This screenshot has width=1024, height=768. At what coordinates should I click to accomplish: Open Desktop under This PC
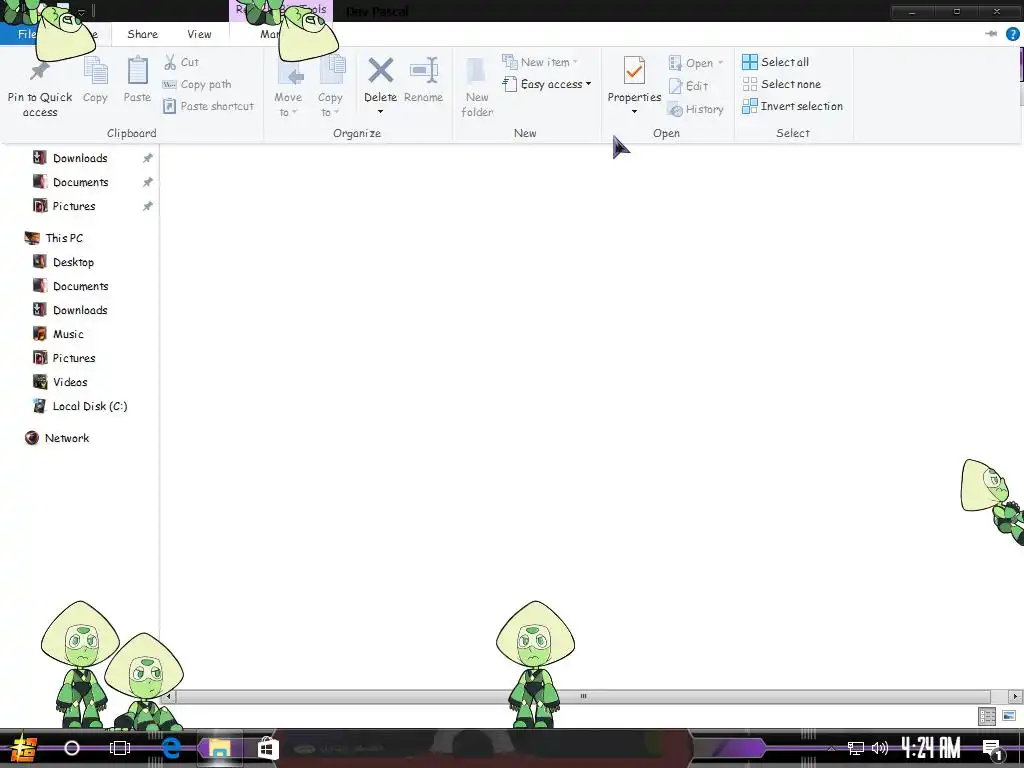tap(73, 262)
